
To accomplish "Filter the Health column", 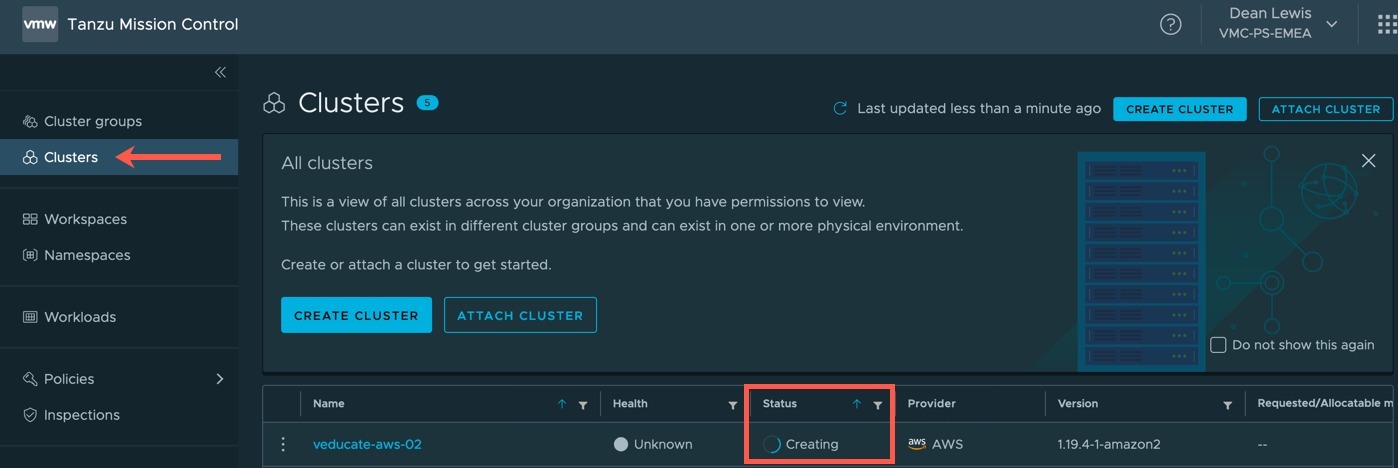I will pos(733,405).
